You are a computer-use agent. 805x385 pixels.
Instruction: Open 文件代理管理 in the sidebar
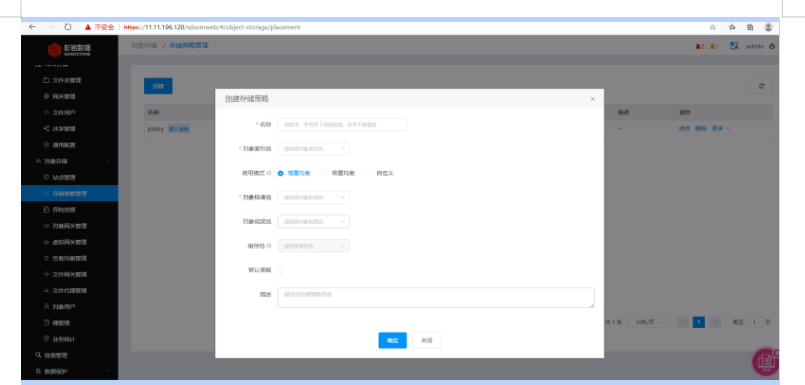[65, 291]
